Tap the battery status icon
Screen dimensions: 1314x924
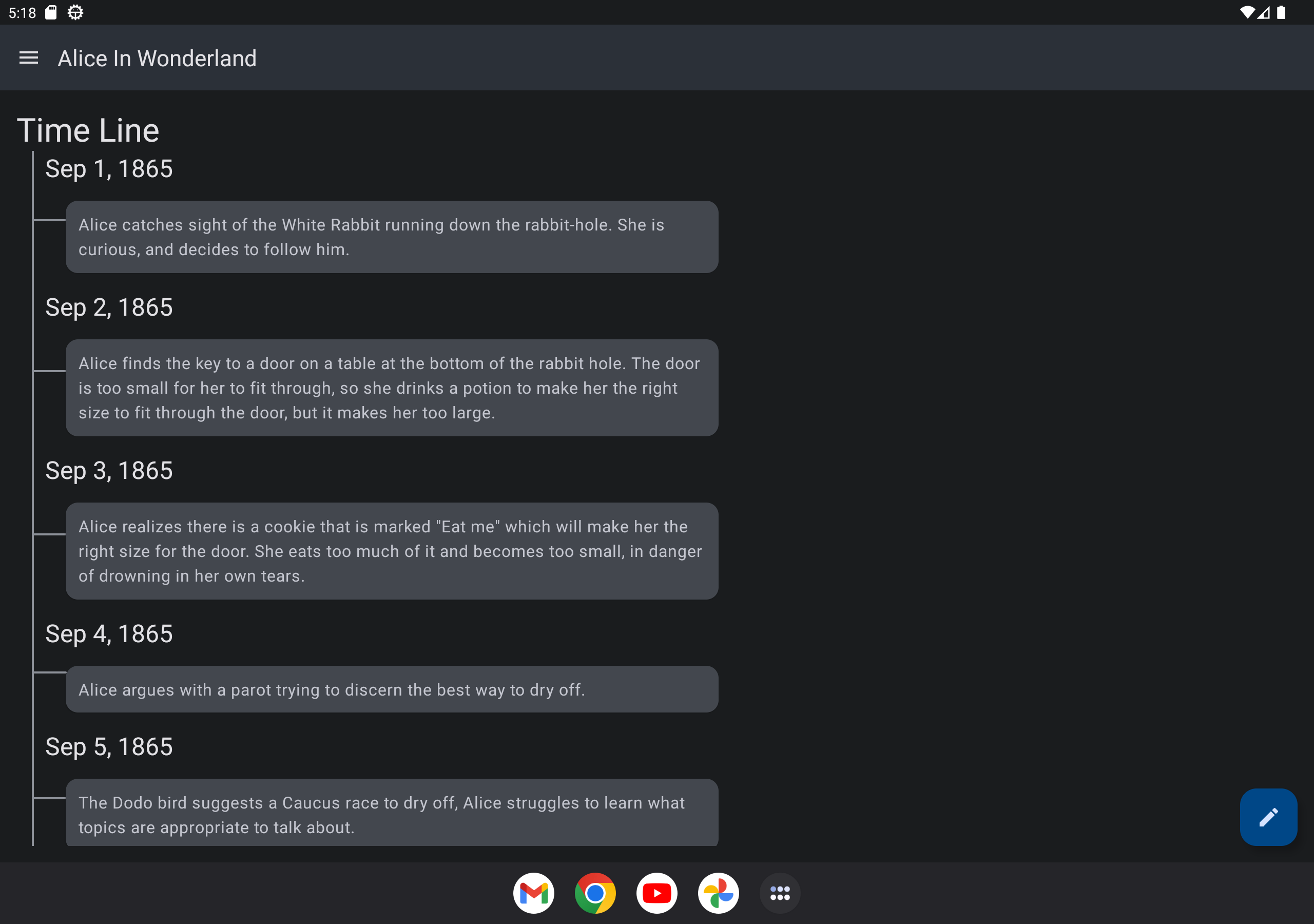tap(1281, 13)
